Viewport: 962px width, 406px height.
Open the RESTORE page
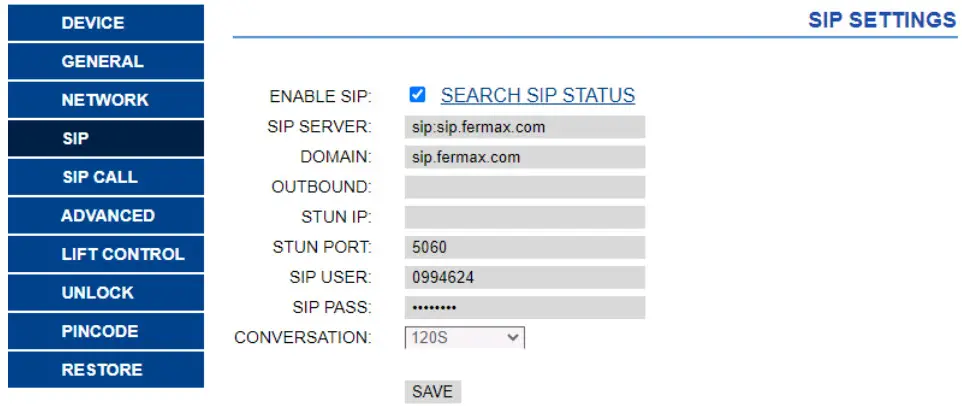[x=105, y=369]
